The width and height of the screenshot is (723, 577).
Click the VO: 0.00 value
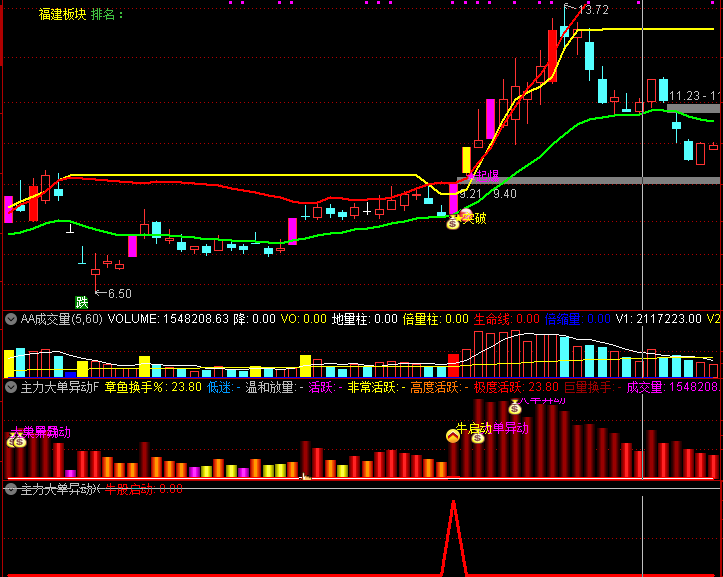click(x=303, y=319)
